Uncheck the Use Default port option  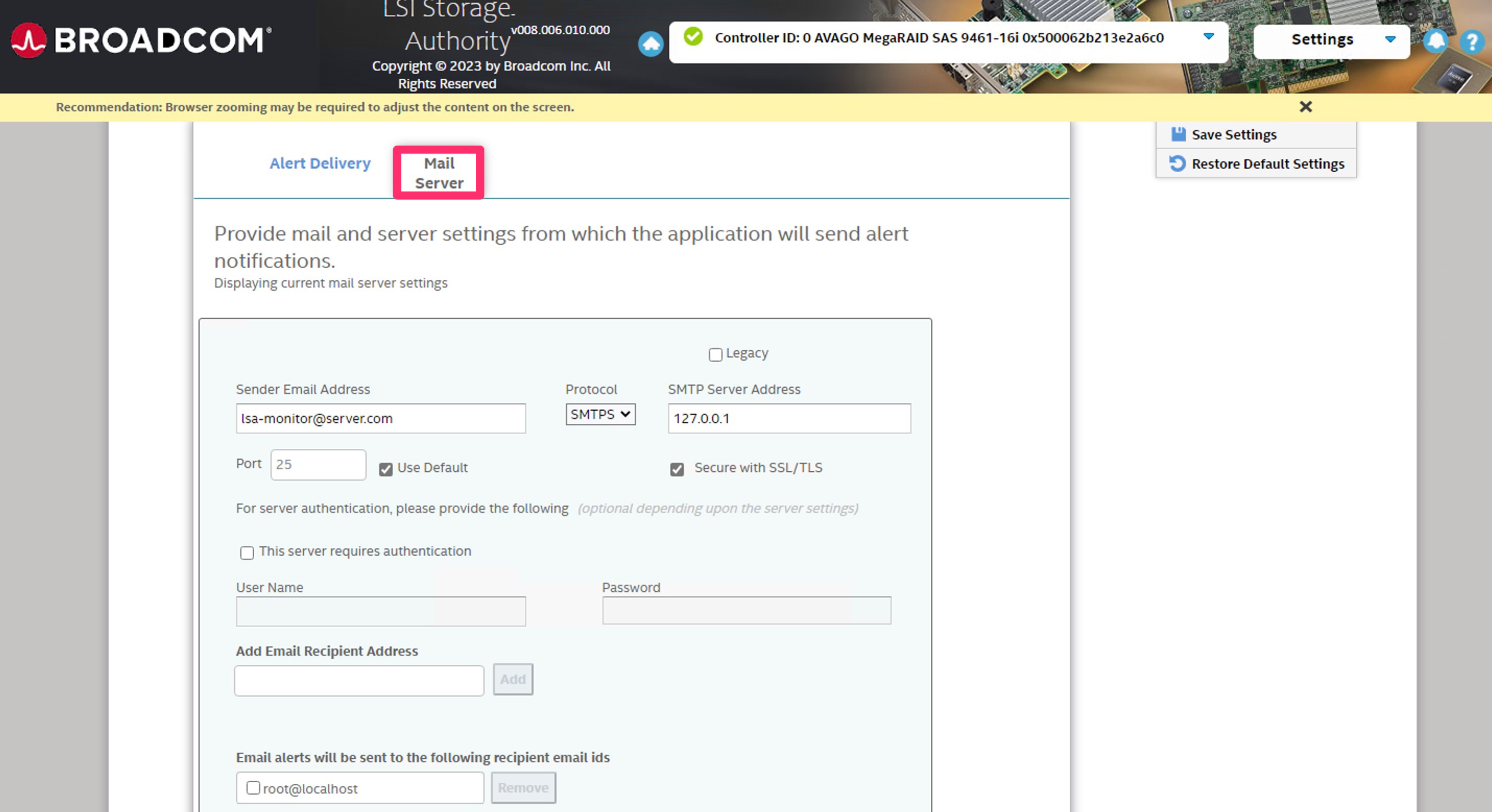386,469
